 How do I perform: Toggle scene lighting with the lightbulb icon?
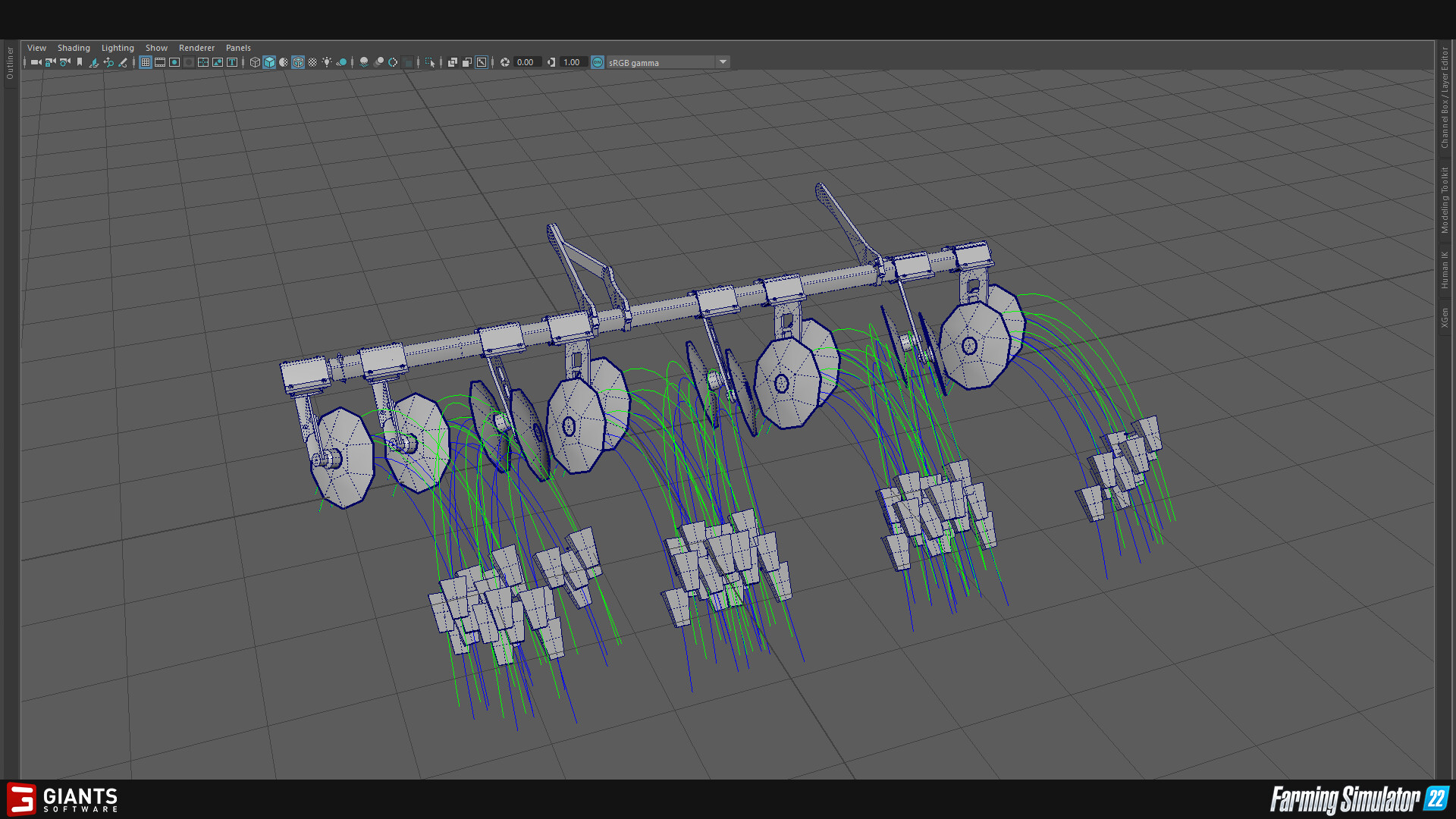(327, 62)
